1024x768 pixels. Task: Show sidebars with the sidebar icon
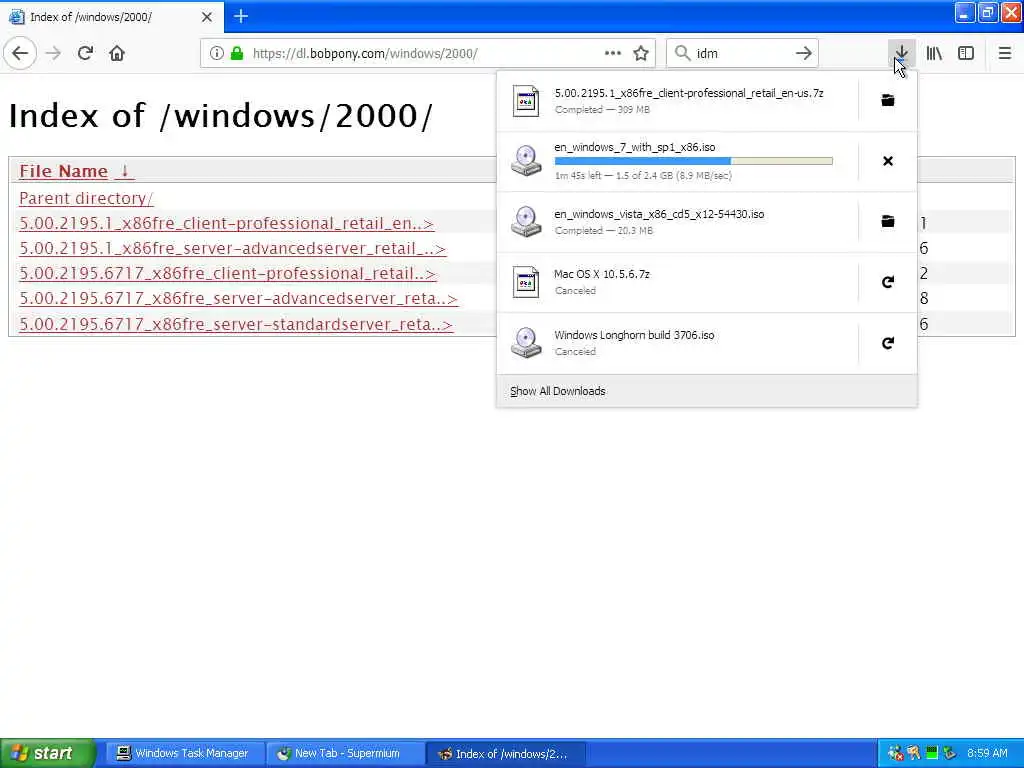(966, 53)
